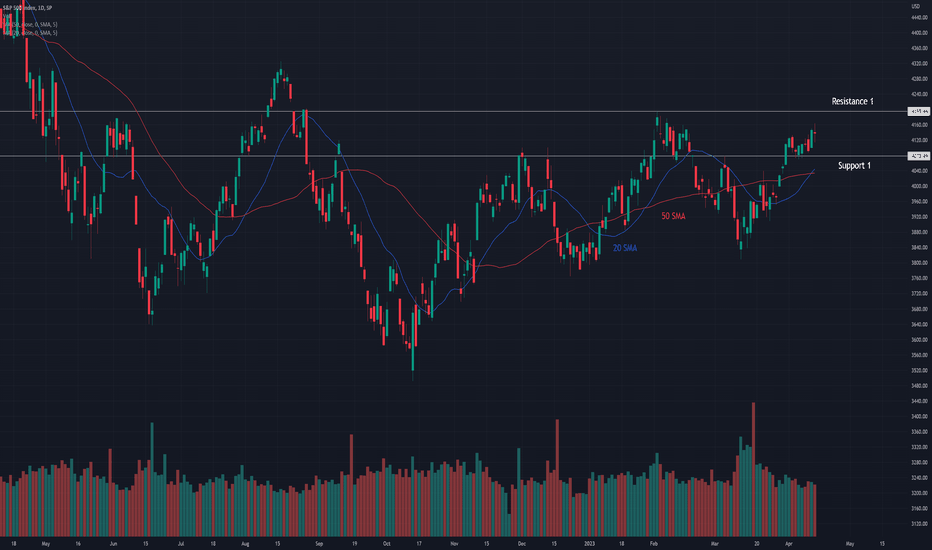Select the Vol indicator legend entry
Image resolution: width=932 pixels, height=550 pixels.
point(7,16)
